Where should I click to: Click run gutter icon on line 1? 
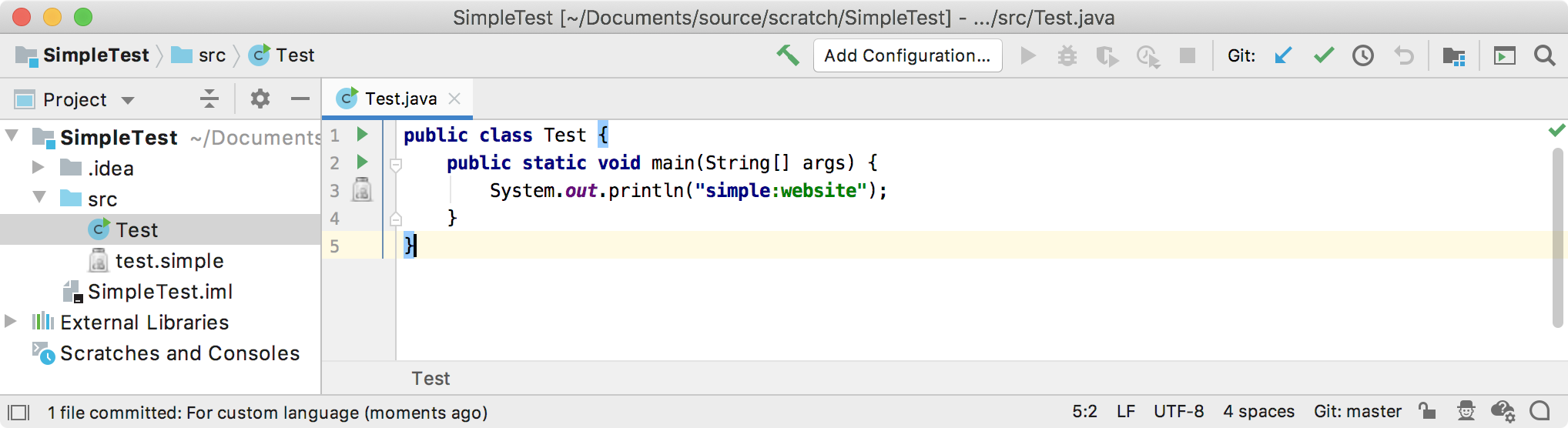coord(362,135)
